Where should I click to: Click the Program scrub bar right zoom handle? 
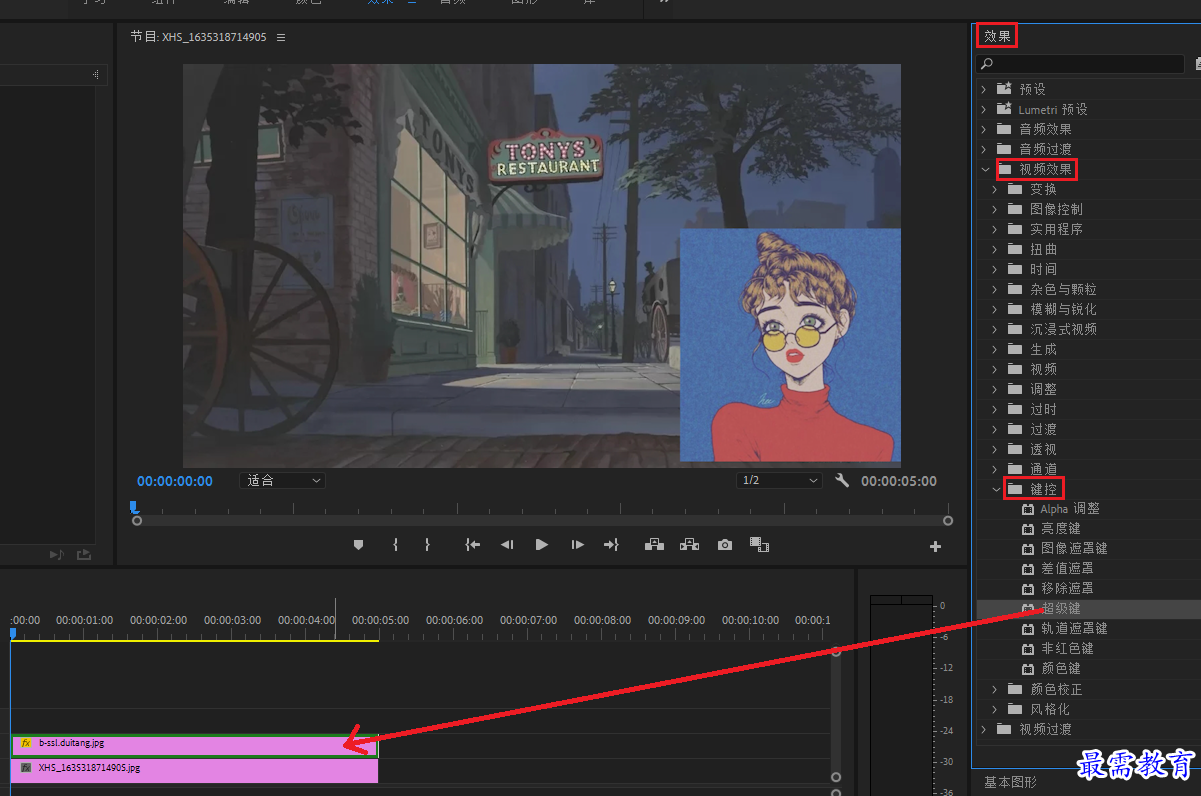pyautogui.click(x=948, y=521)
